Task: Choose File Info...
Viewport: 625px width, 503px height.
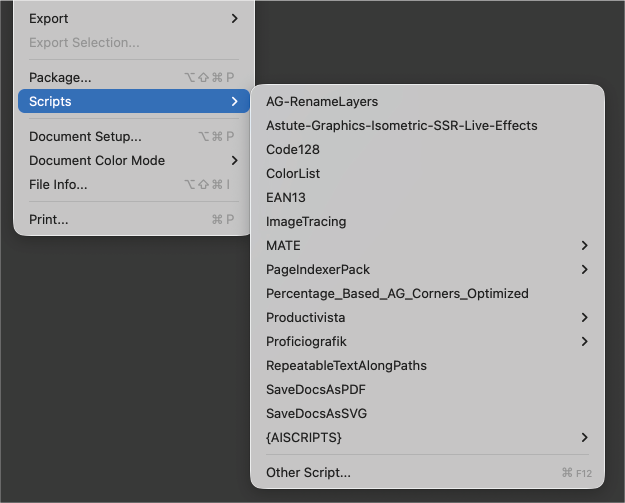Action: (134, 184)
